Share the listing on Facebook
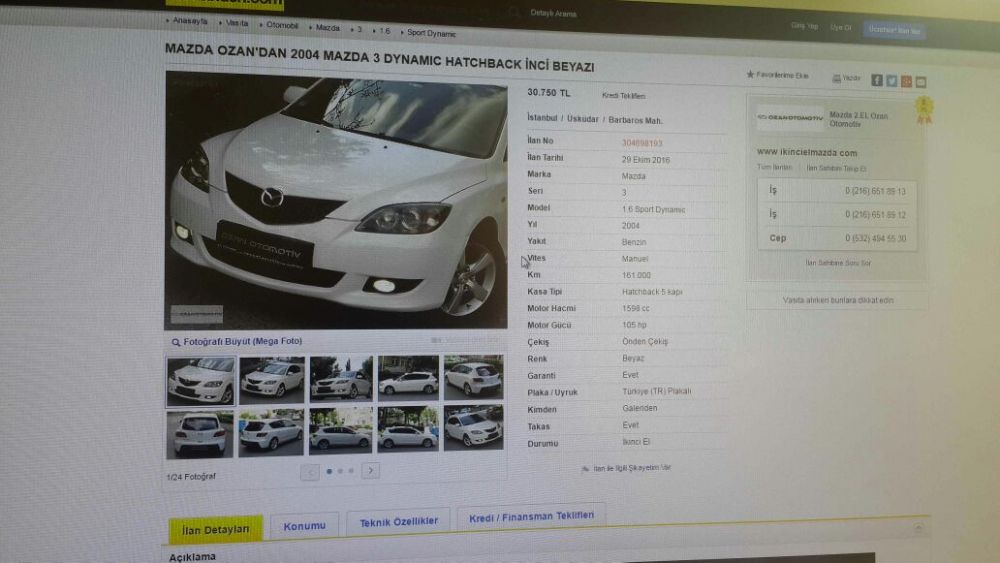 (x=877, y=80)
